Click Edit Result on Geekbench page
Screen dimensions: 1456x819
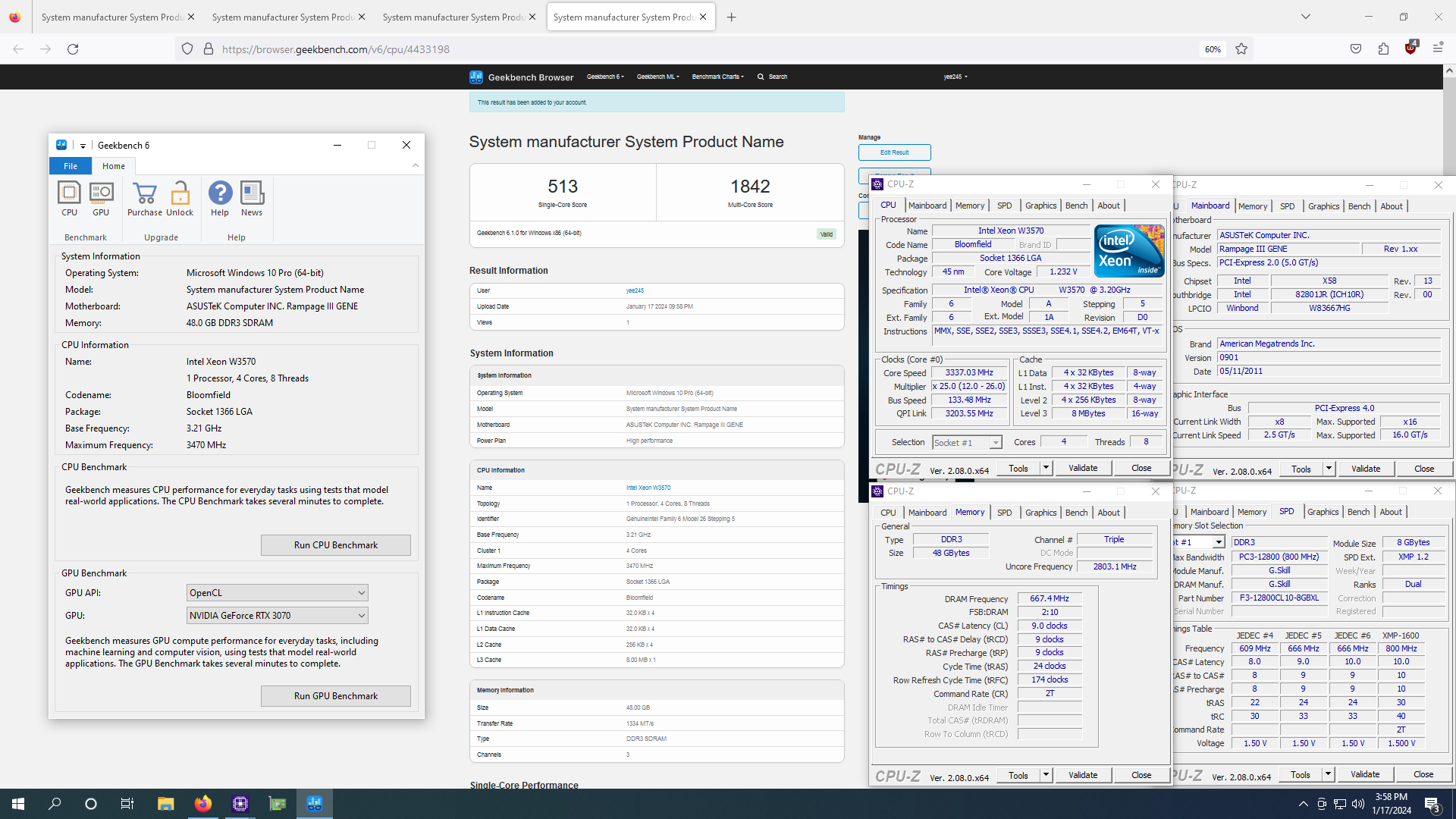(895, 152)
